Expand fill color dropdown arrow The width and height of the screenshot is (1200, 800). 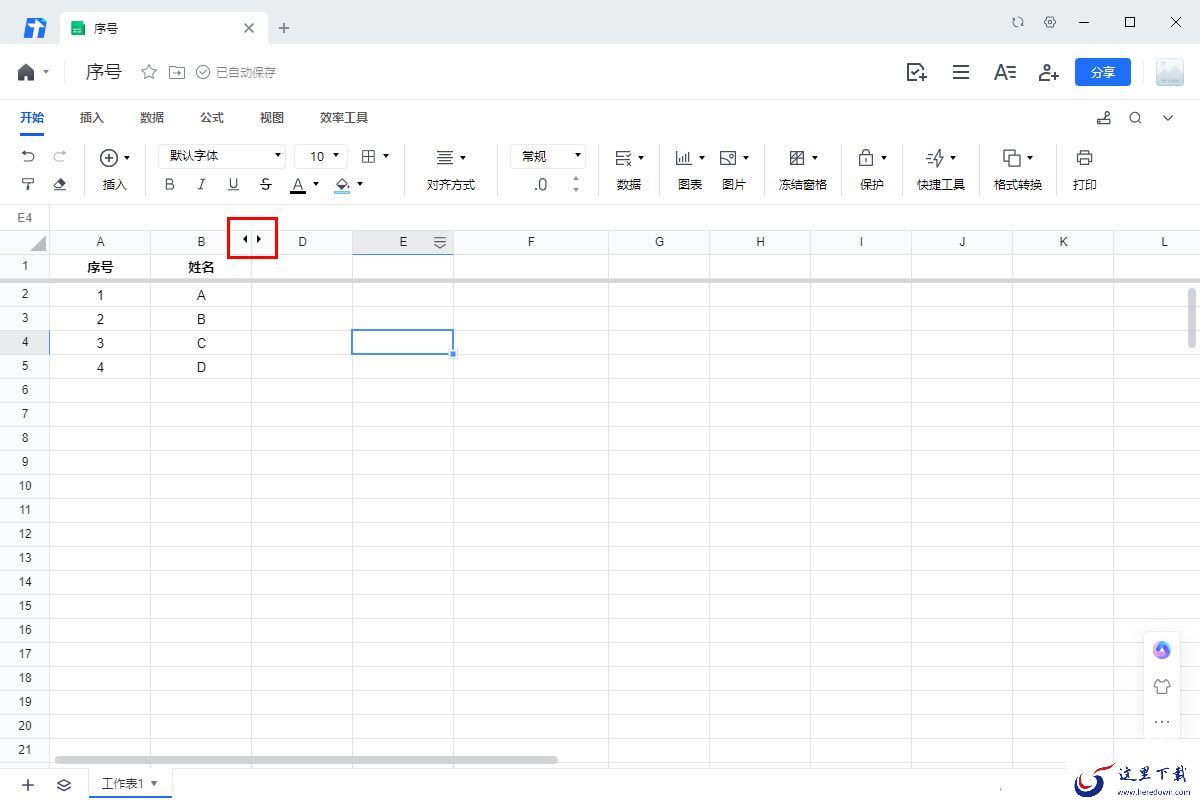tap(360, 184)
